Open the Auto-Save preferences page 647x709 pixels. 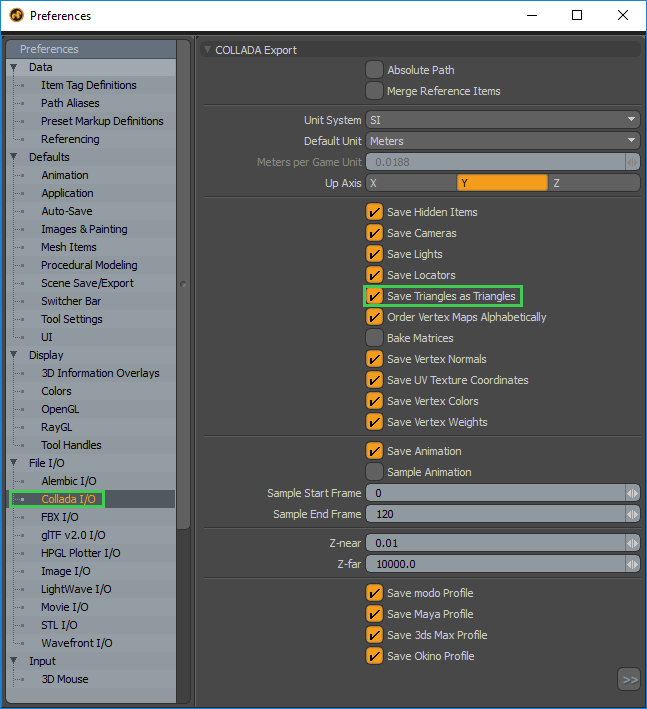(66, 211)
